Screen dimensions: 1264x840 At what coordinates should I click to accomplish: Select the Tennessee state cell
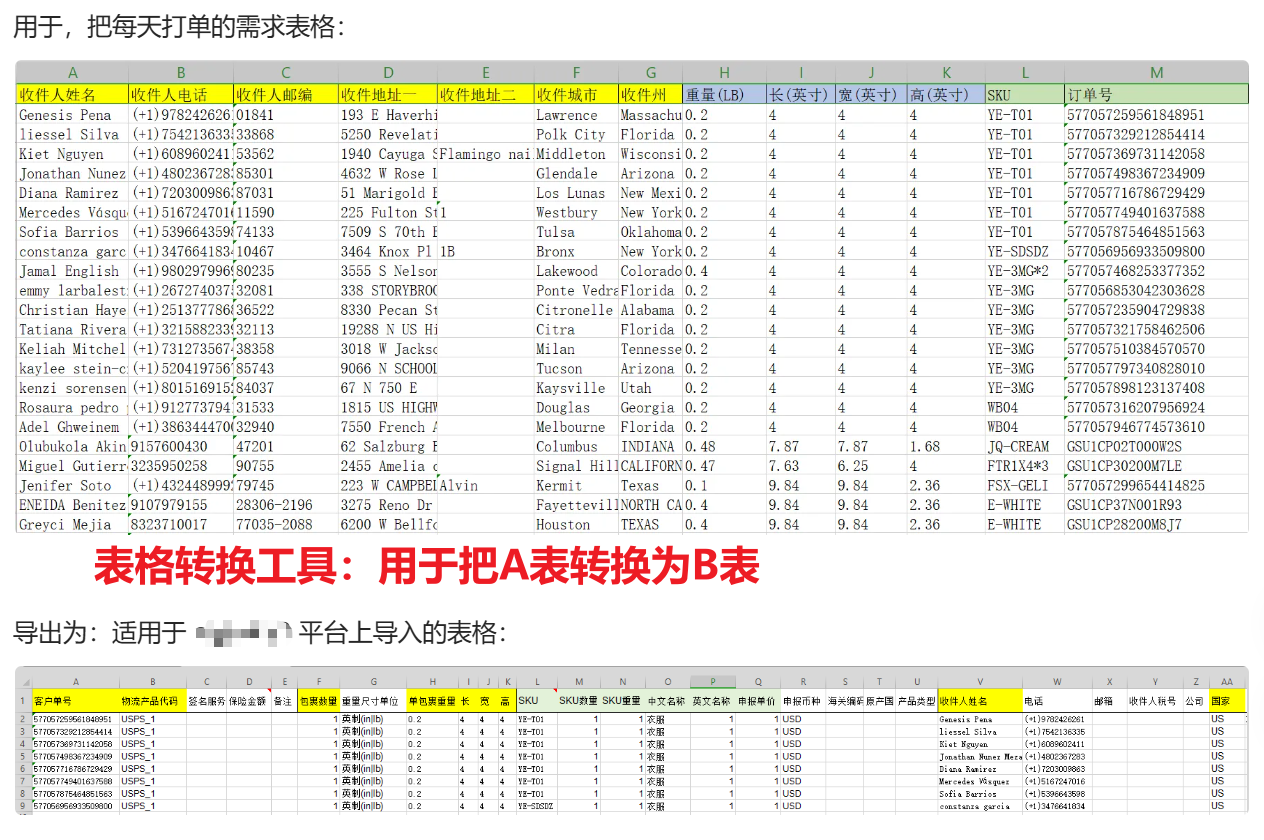(x=650, y=349)
